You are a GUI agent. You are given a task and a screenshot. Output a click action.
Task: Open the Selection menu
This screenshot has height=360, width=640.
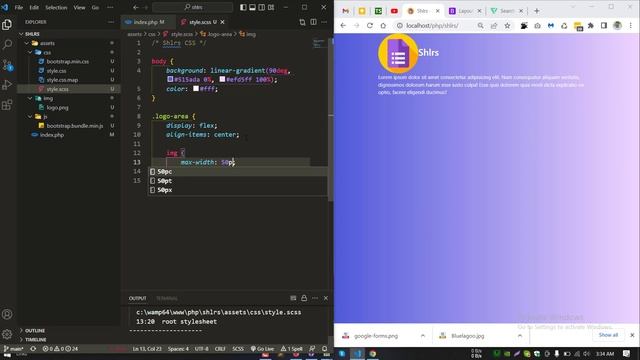(56, 7)
